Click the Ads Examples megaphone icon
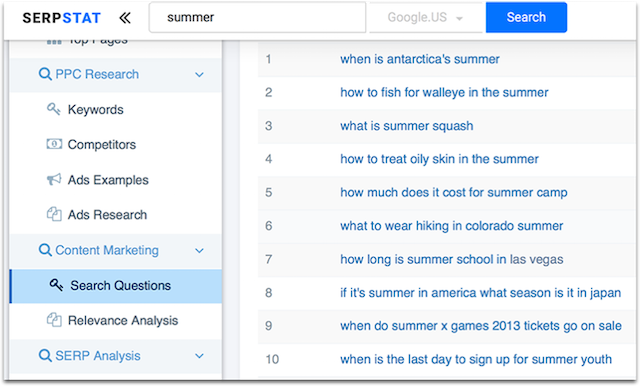Screen dimensions: 640x386 coord(54,179)
